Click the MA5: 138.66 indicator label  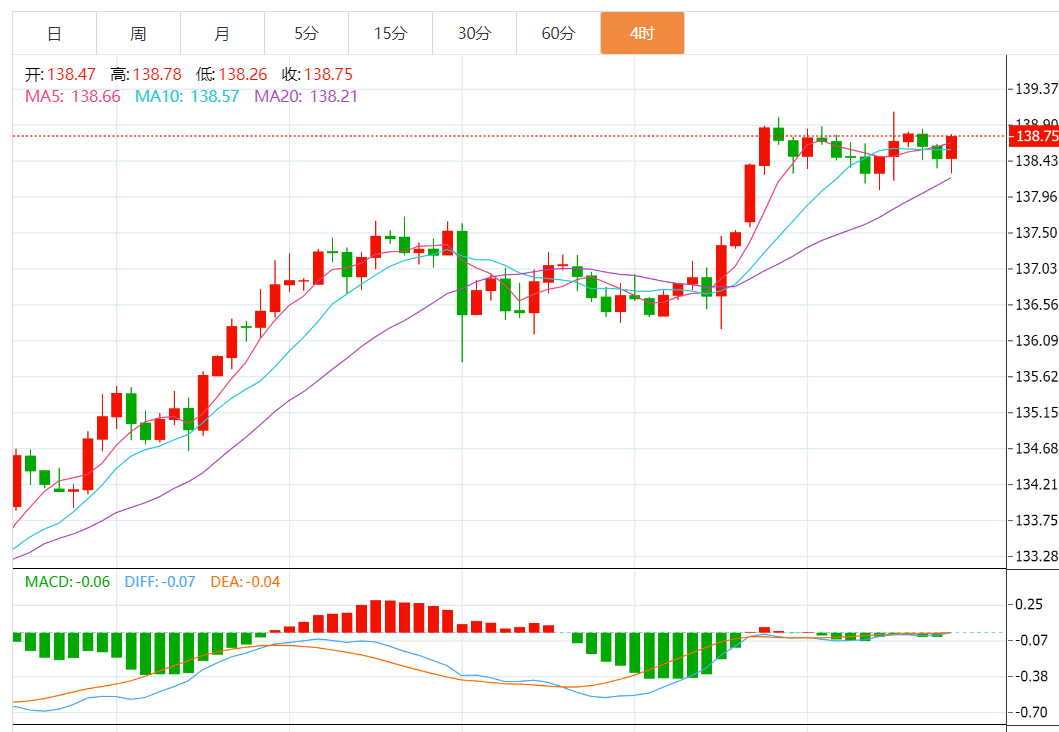click(x=72, y=96)
